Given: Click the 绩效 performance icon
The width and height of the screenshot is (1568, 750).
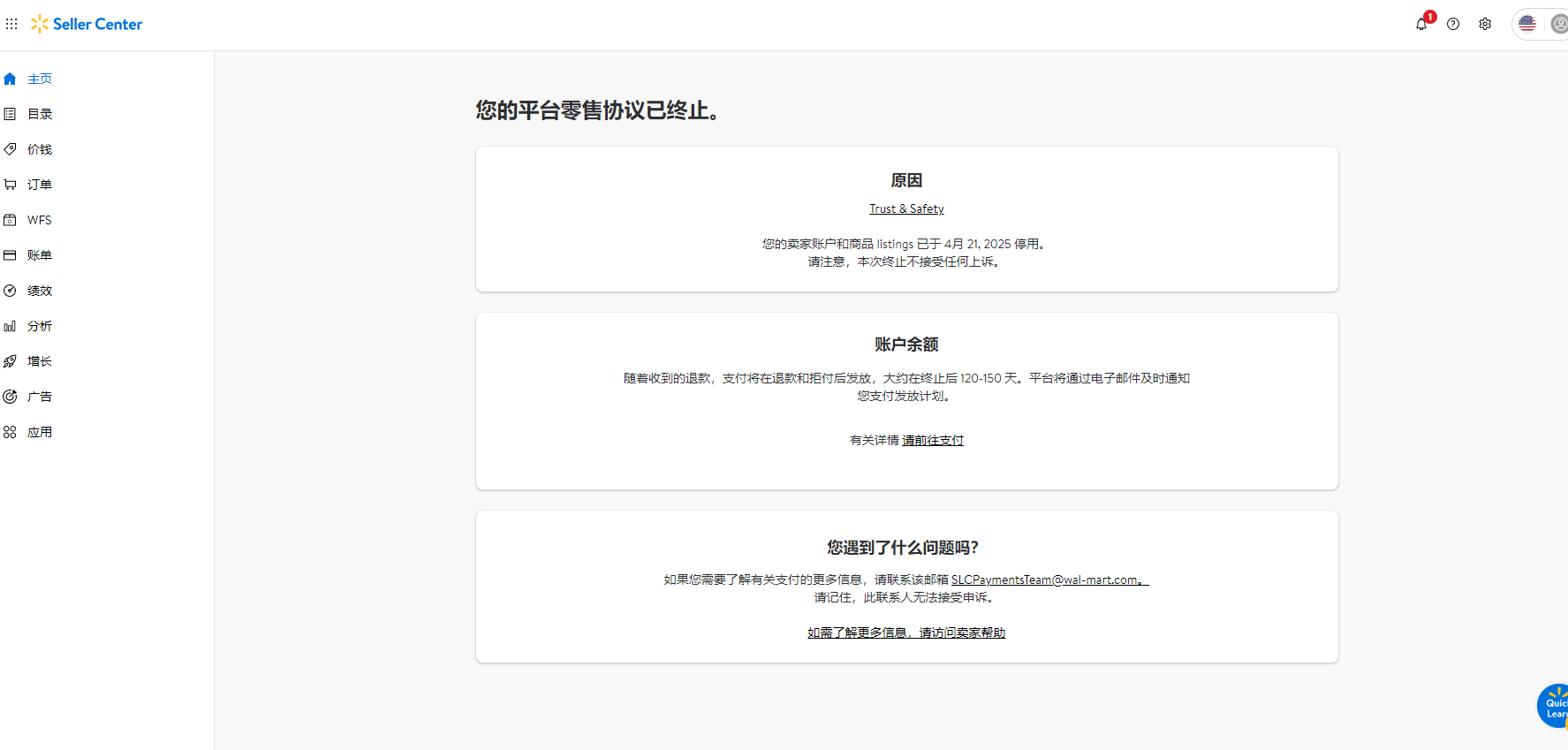Looking at the screenshot, I should pyautogui.click(x=10, y=291).
